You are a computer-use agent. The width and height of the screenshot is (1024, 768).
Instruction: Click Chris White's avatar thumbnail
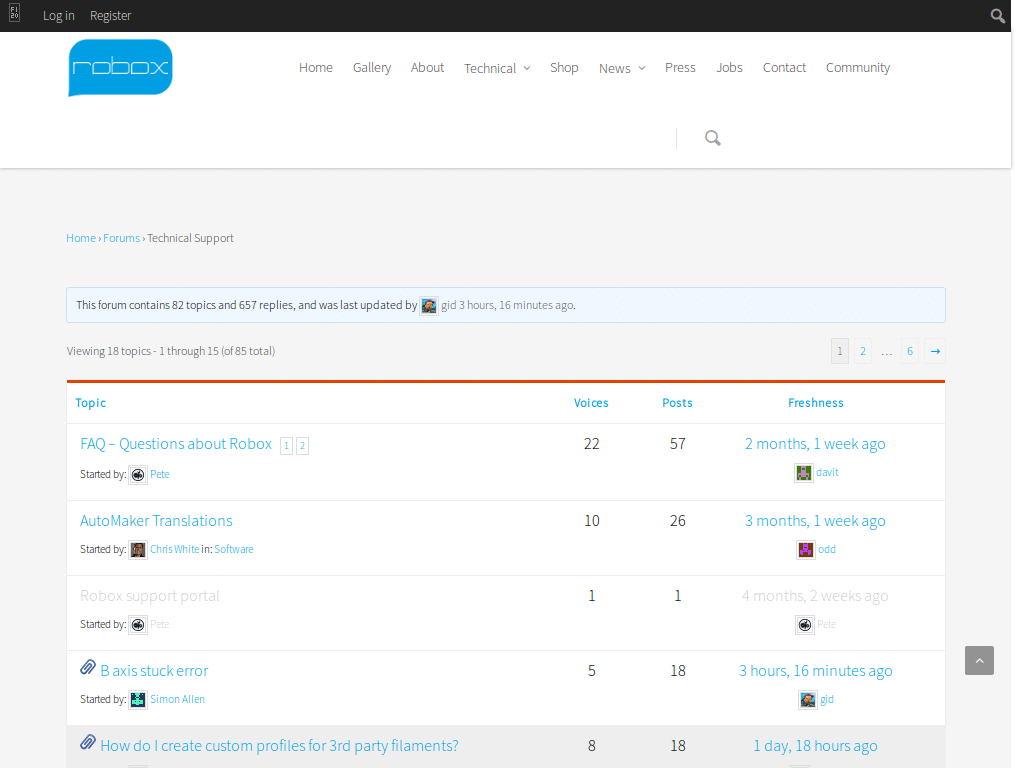click(x=138, y=550)
